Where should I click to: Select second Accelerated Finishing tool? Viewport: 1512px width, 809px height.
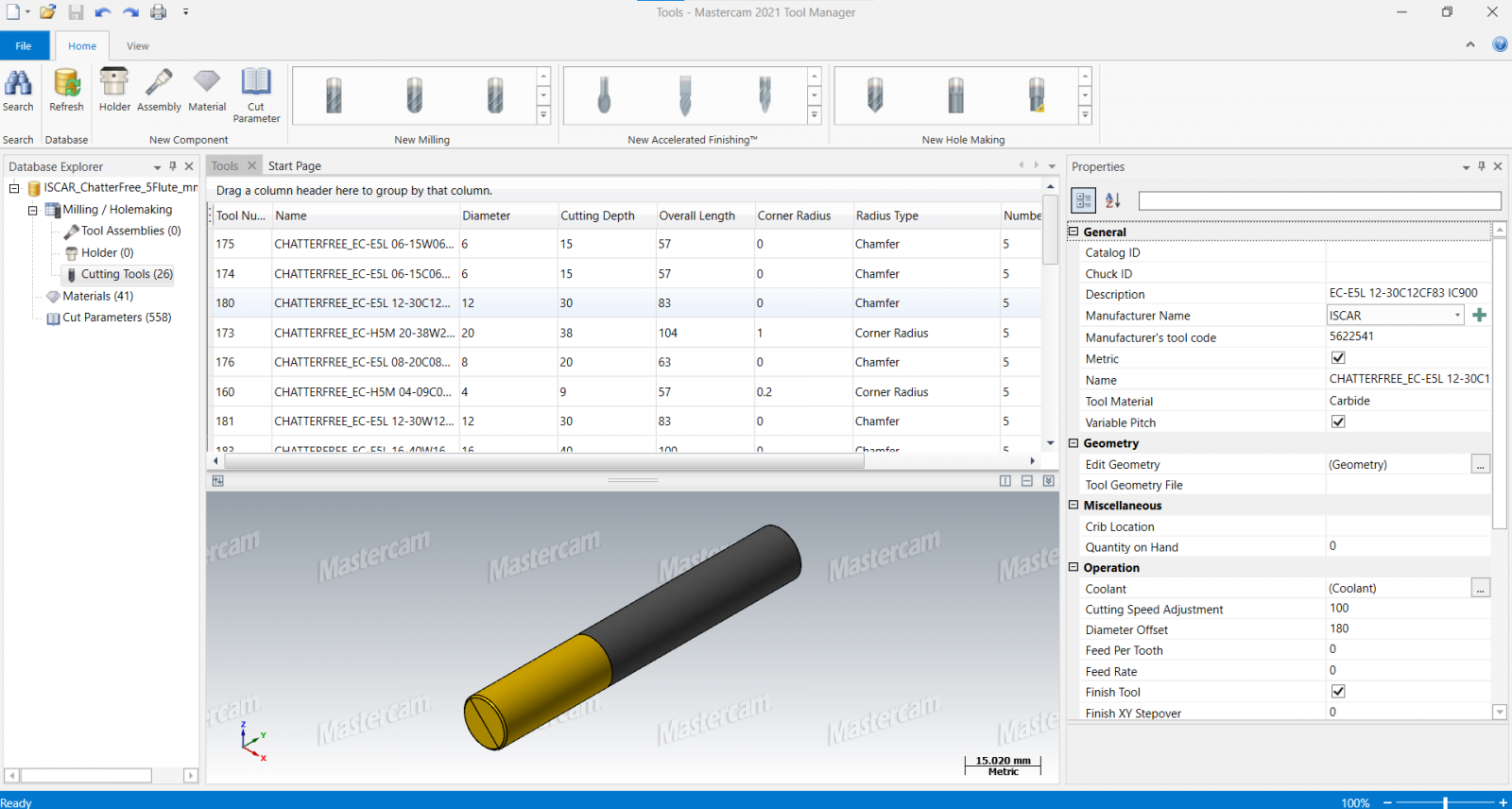coord(685,95)
